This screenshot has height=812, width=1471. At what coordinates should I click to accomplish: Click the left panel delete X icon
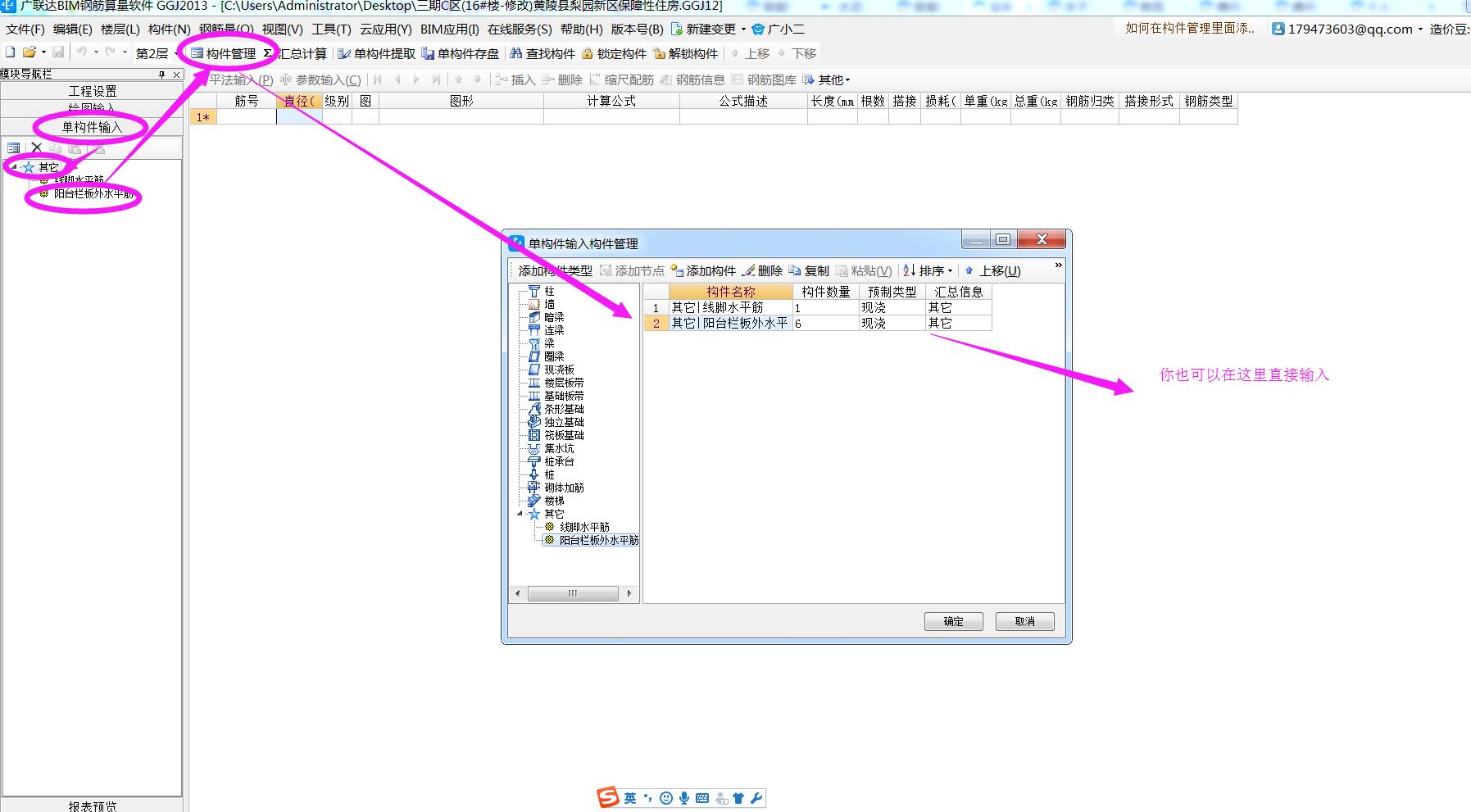(36, 148)
